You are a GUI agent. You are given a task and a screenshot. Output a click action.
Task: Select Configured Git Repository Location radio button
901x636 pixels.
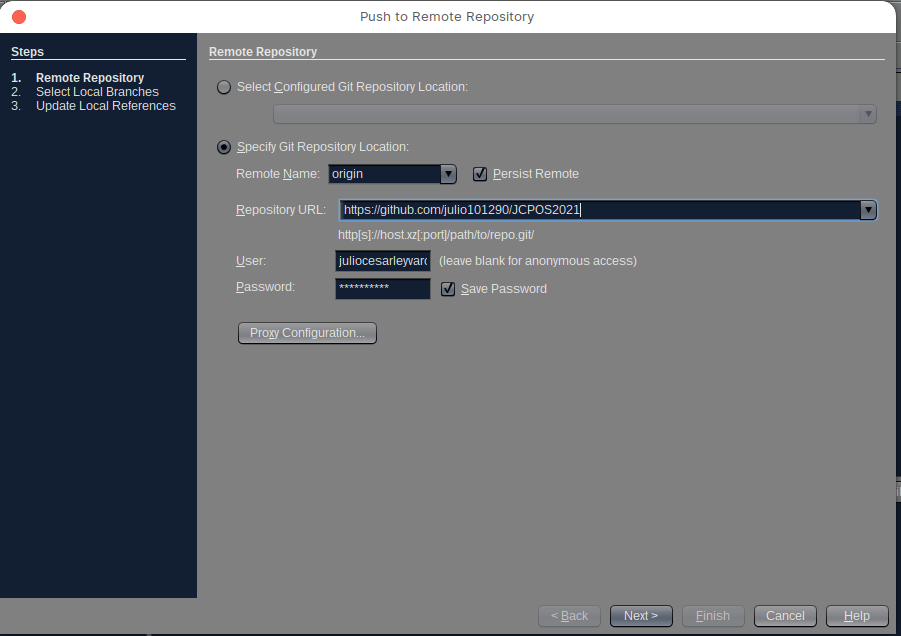(224, 87)
